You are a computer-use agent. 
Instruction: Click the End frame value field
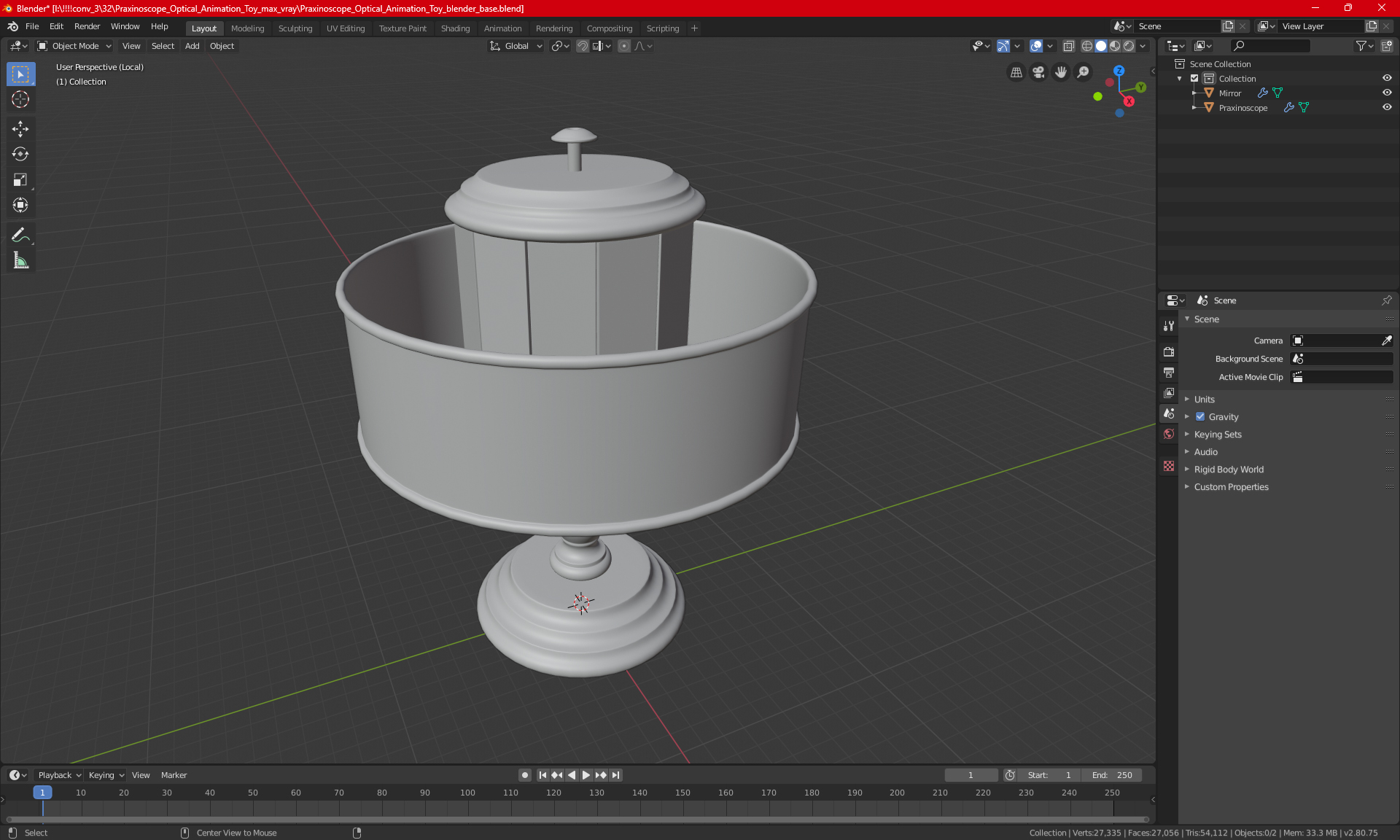coord(1112,775)
